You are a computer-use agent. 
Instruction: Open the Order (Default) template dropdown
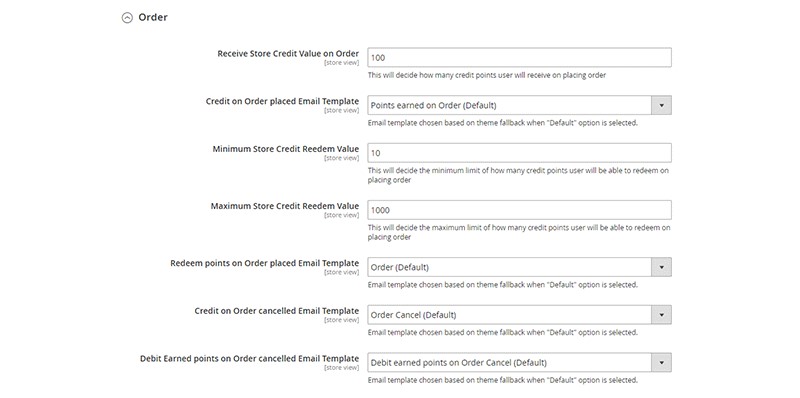click(519, 267)
